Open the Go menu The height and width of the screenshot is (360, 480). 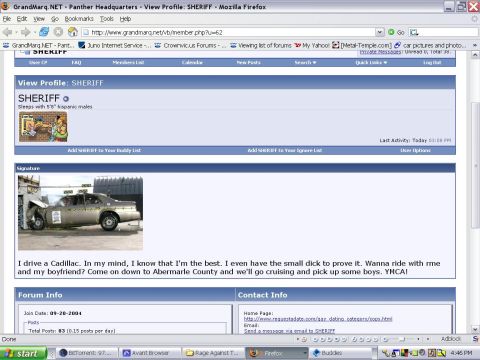(55, 19)
